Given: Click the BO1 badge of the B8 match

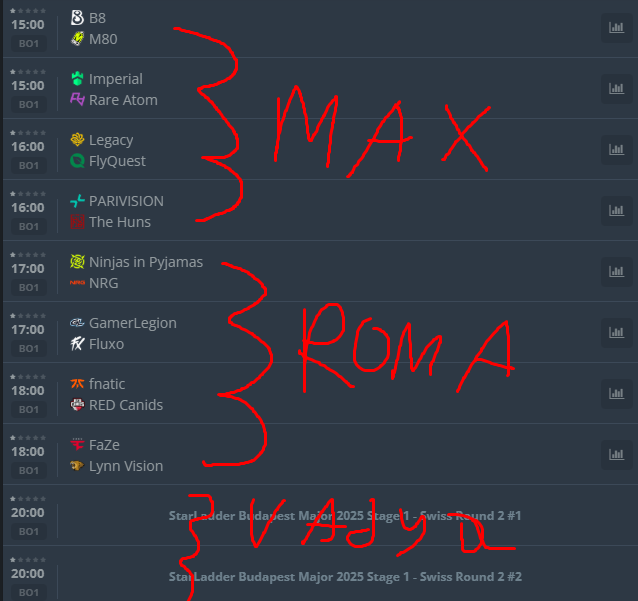Looking at the screenshot, I should pyautogui.click(x=29, y=44).
